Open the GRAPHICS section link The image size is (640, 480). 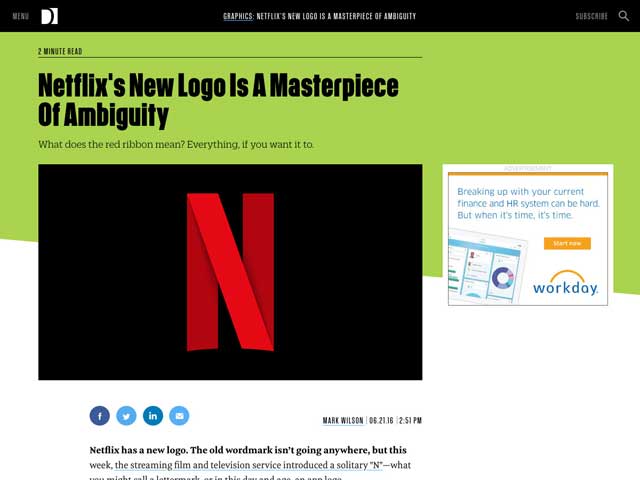pos(238,16)
